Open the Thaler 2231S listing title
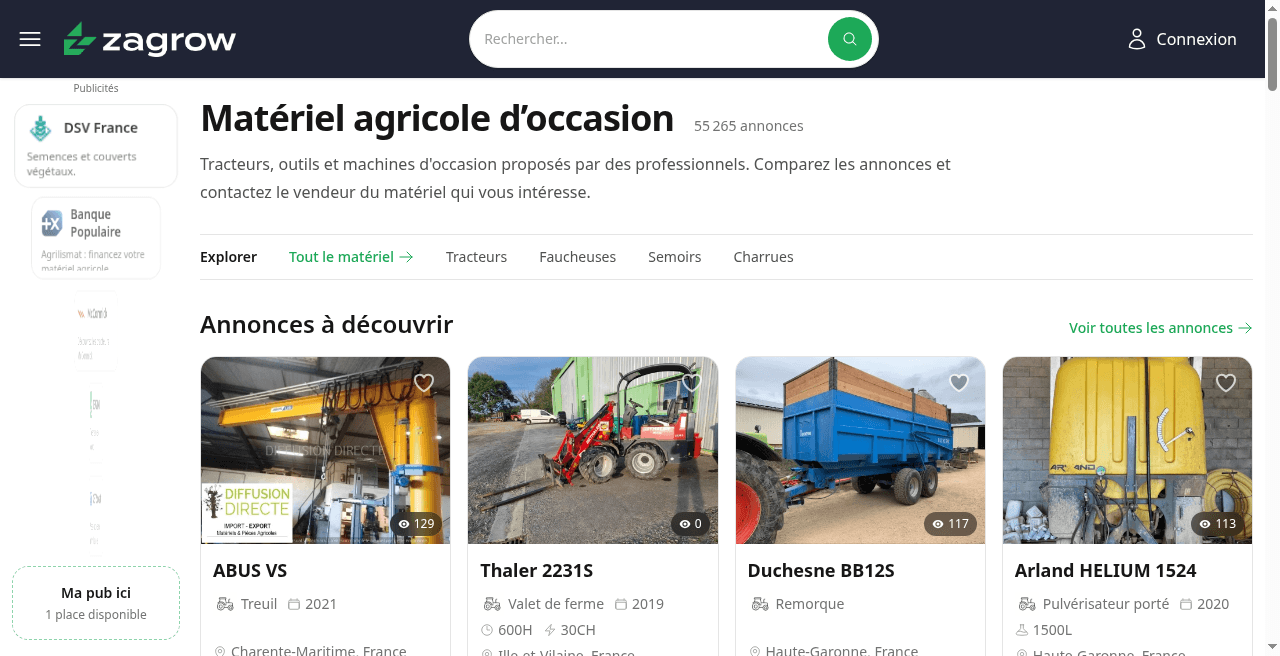This screenshot has height=656, width=1280. pyautogui.click(x=536, y=571)
